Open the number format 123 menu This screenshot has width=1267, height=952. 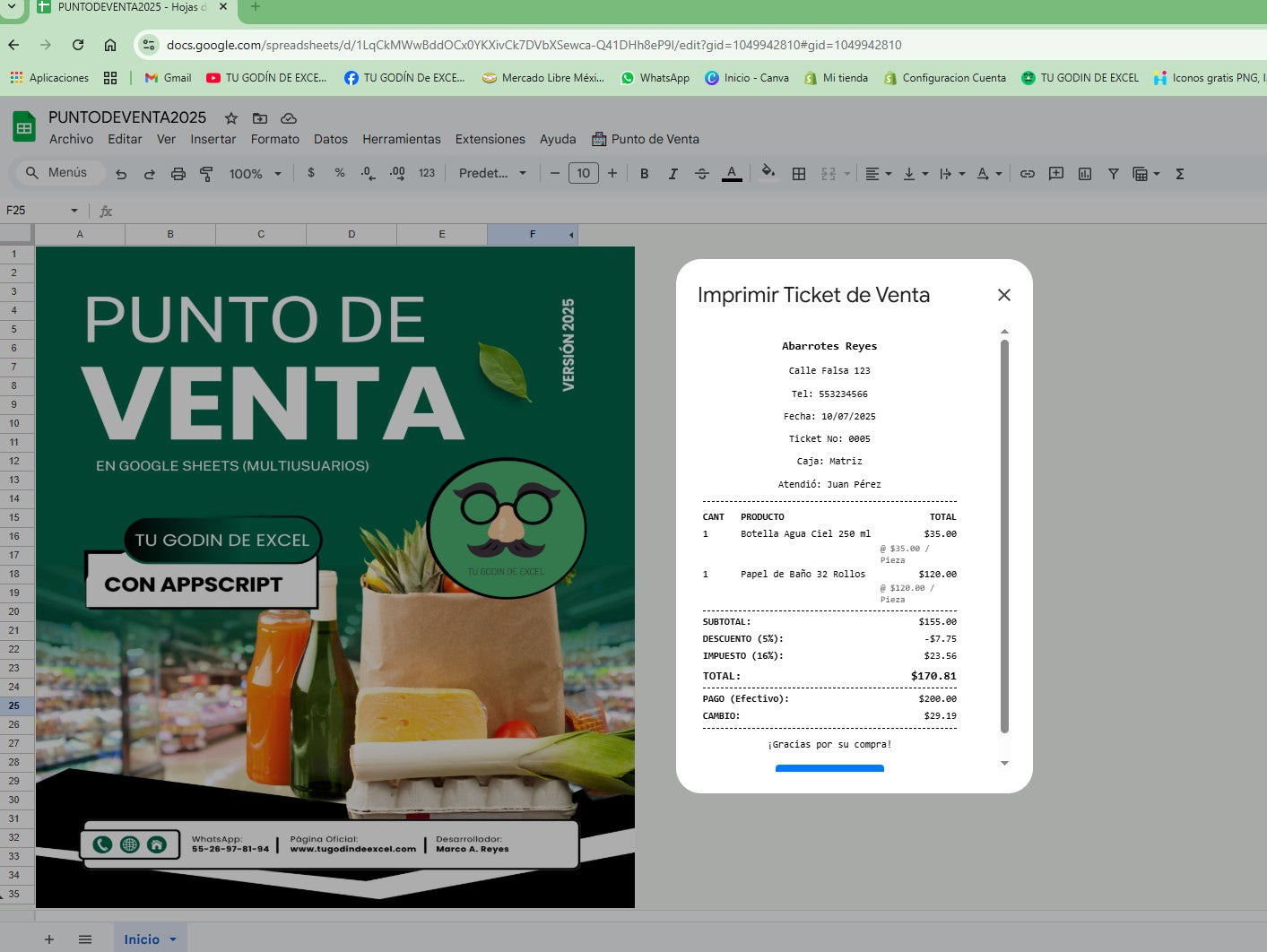[427, 173]
